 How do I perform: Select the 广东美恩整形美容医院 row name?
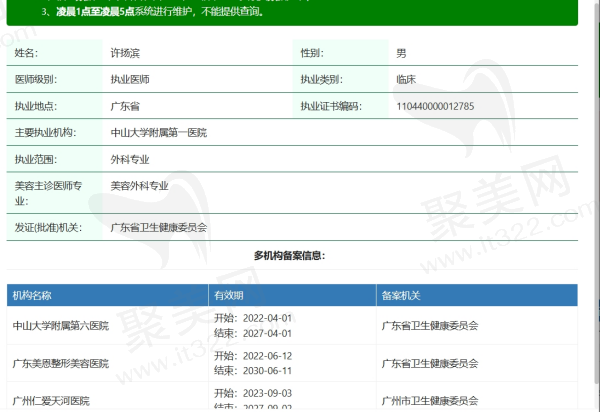(x=61, y=363)
